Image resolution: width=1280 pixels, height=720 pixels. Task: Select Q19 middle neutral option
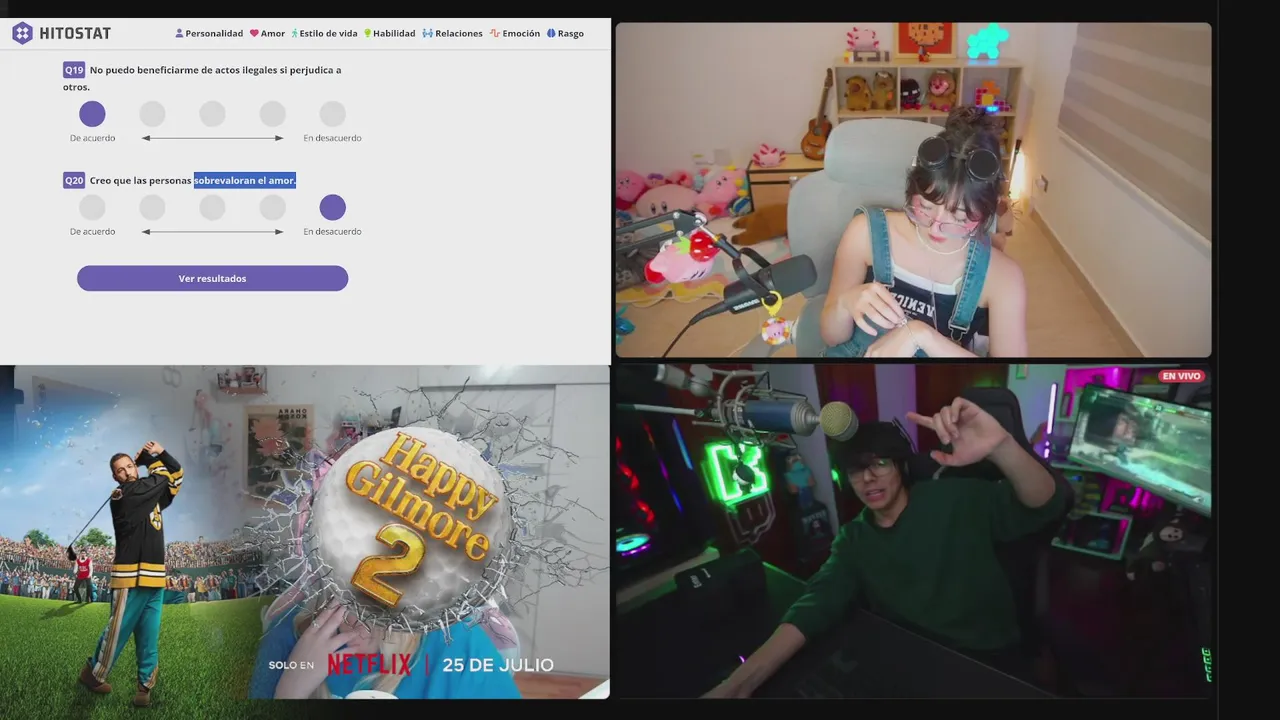coord(212,114)
